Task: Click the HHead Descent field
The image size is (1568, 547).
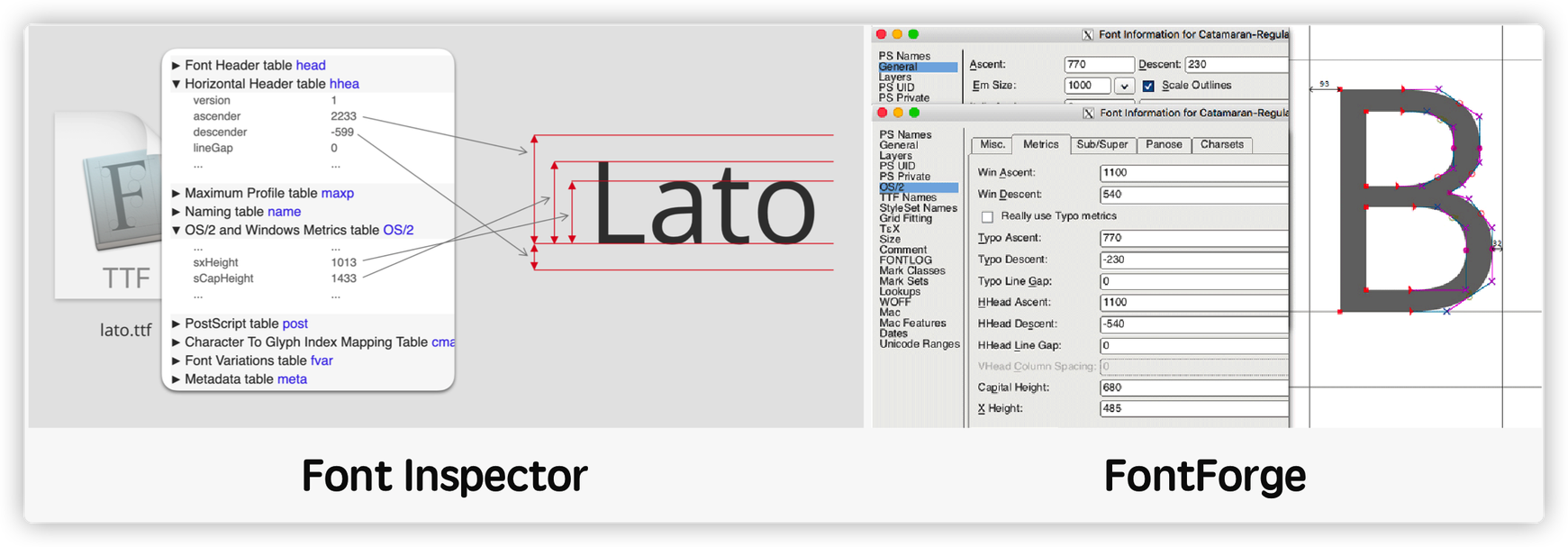Action: [1194, 324]
